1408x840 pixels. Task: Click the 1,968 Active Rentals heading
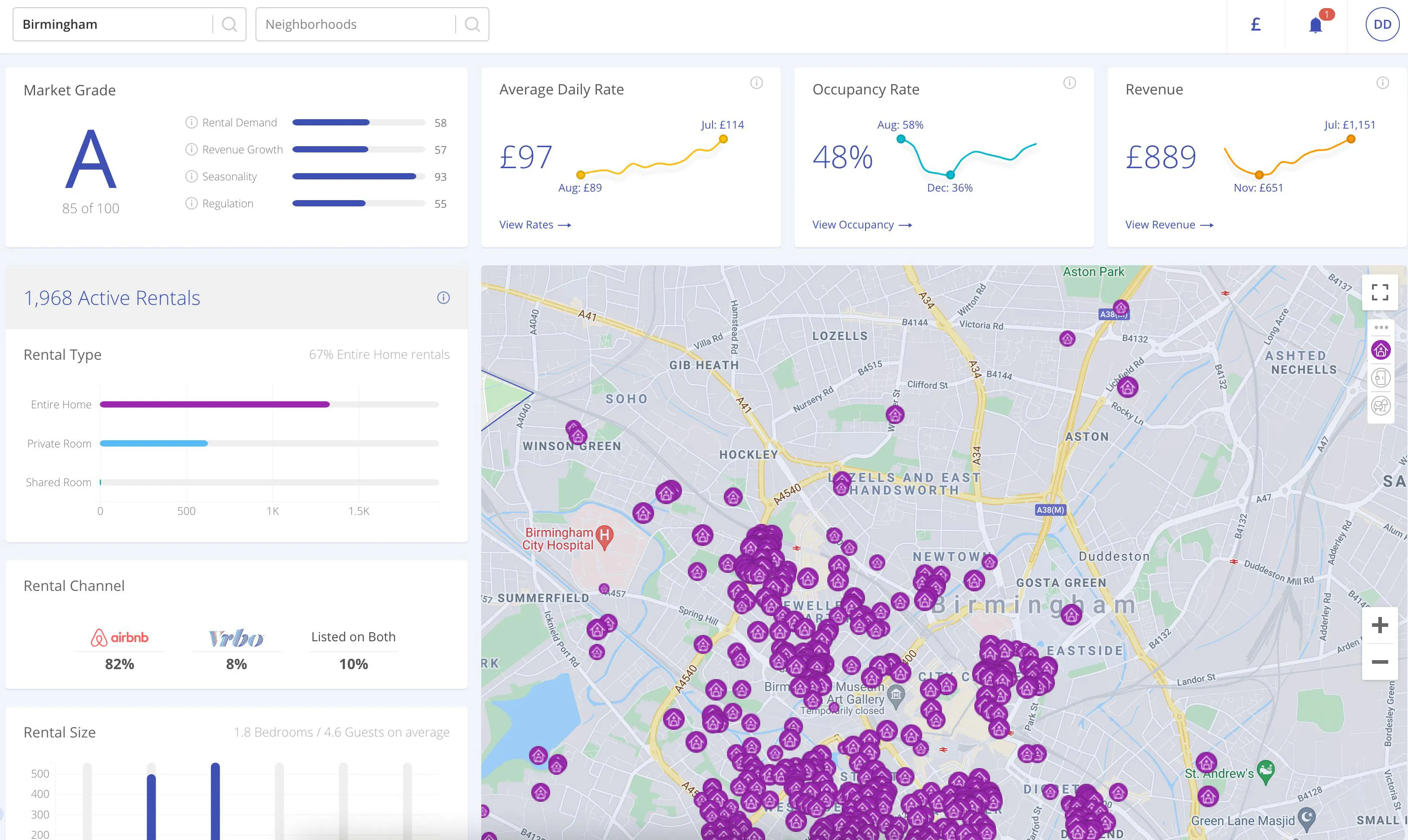112,298
